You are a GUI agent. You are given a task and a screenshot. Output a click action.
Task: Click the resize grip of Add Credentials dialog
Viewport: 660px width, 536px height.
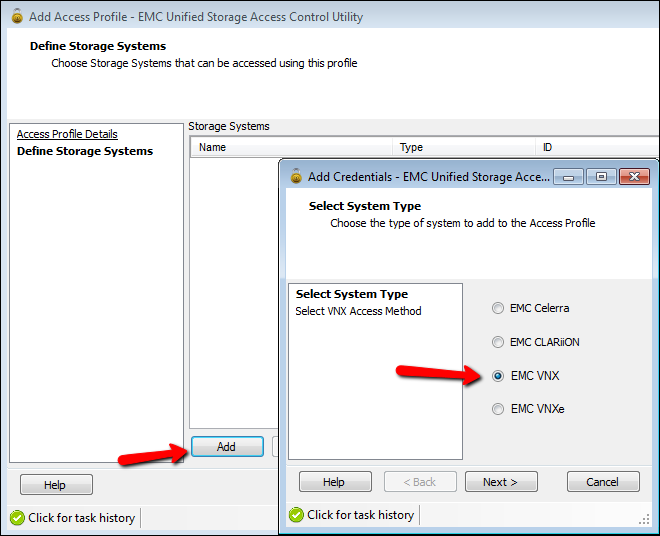[644, 520]
